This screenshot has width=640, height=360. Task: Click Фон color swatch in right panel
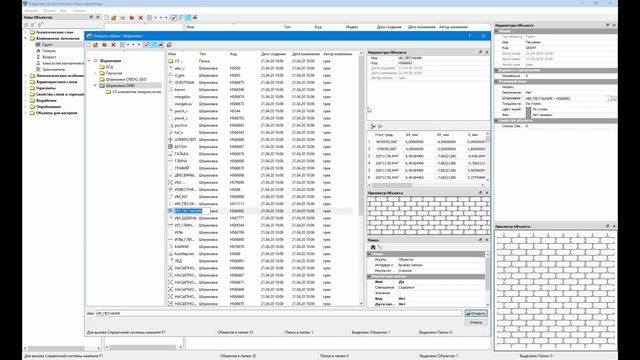(x=528, y=115)
